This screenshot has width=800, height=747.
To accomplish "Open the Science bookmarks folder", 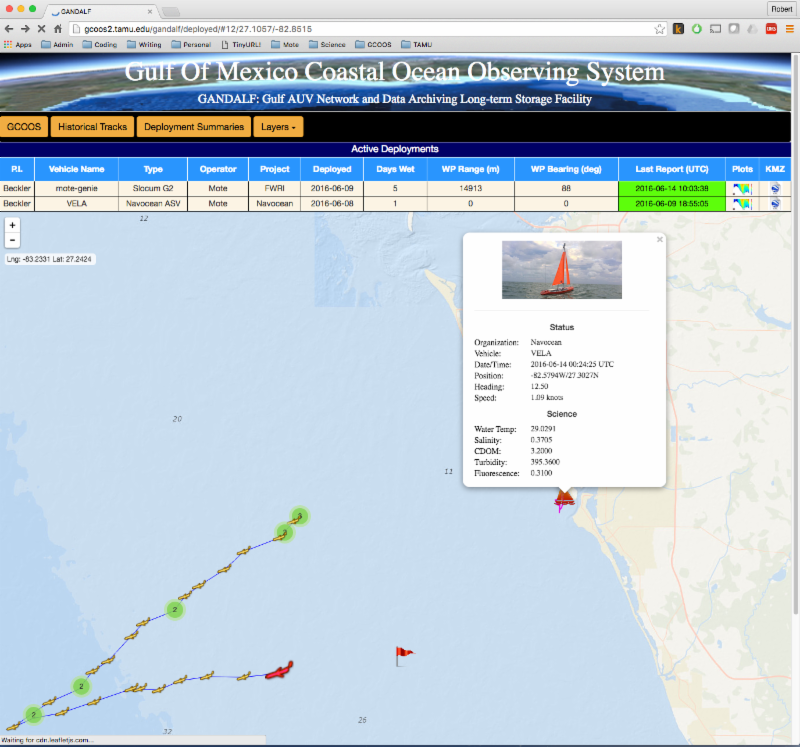I will coord(327,44).
